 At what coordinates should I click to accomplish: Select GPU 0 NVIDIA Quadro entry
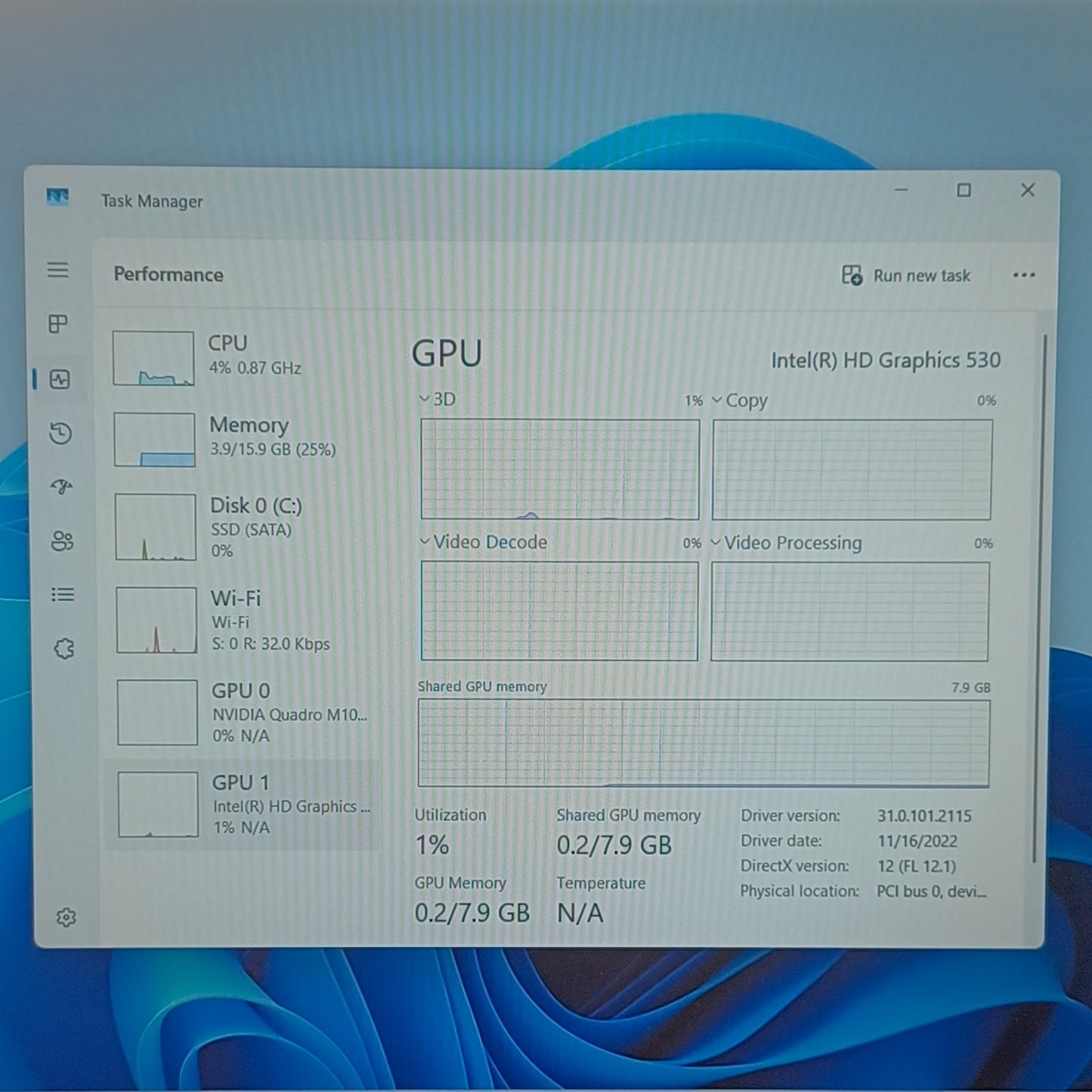click(242, 713)
